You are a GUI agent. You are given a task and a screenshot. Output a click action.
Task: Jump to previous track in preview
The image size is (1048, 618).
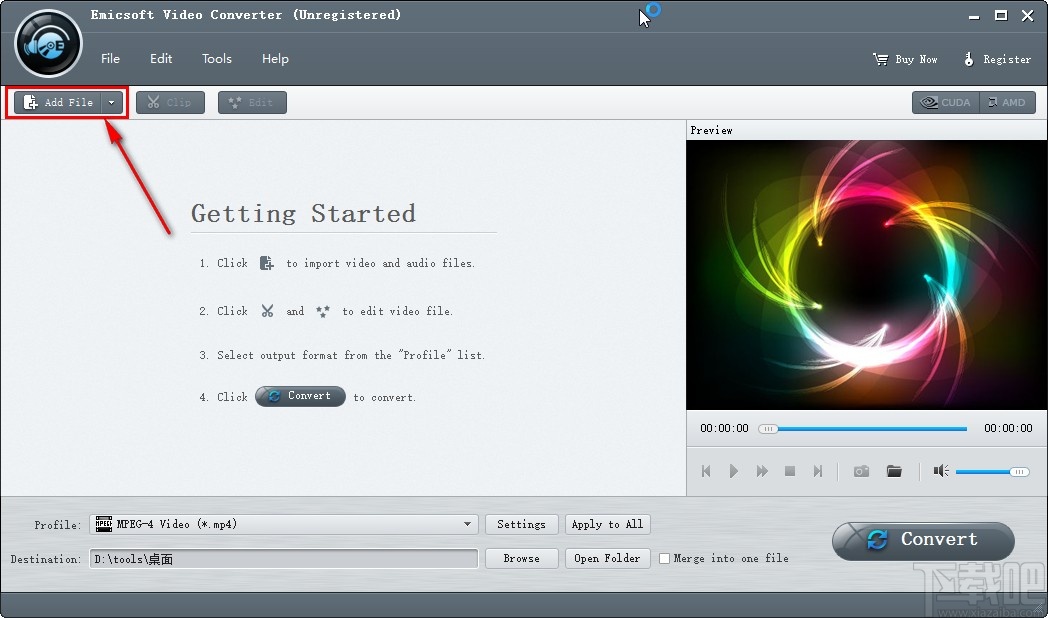click(x=706, y=471)
